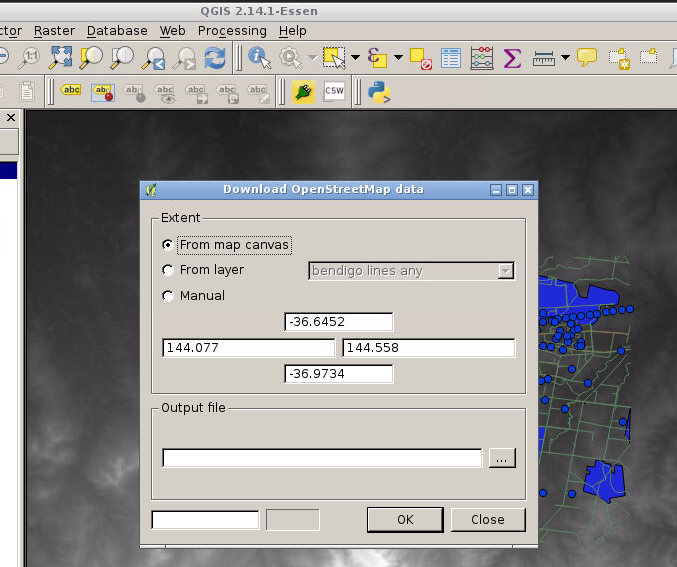
Task: Click the Zoom Next icon
Action: pyautogui.click(x=184, y=58)
